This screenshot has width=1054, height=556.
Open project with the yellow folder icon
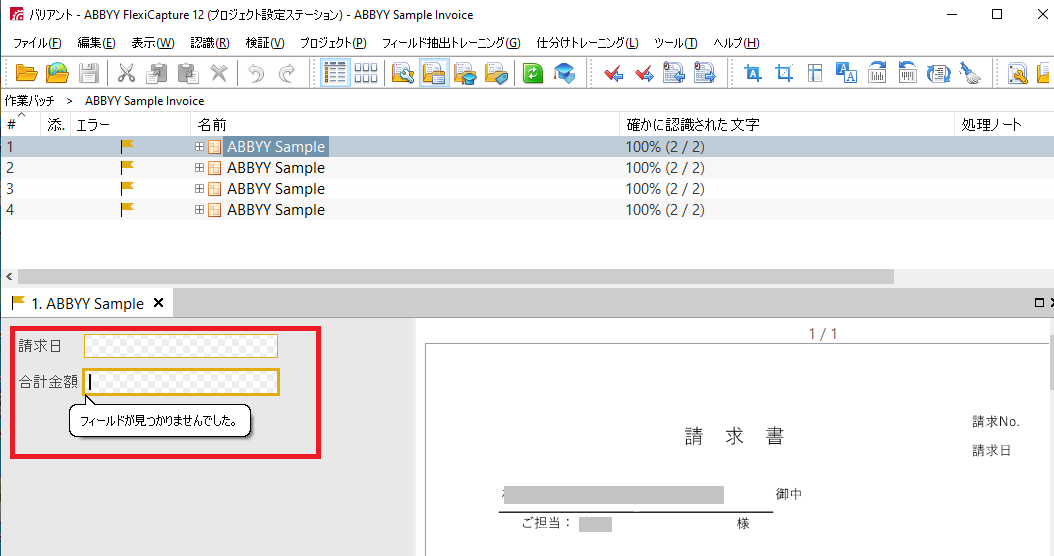pyautogui.click(x=26, y=73)
